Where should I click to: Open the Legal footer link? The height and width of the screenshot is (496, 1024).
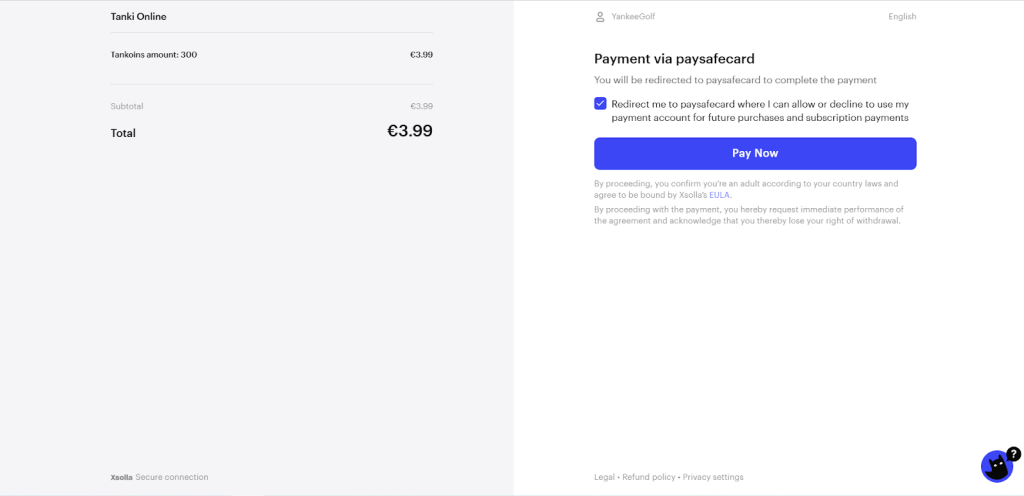click(x=604, y=477)
